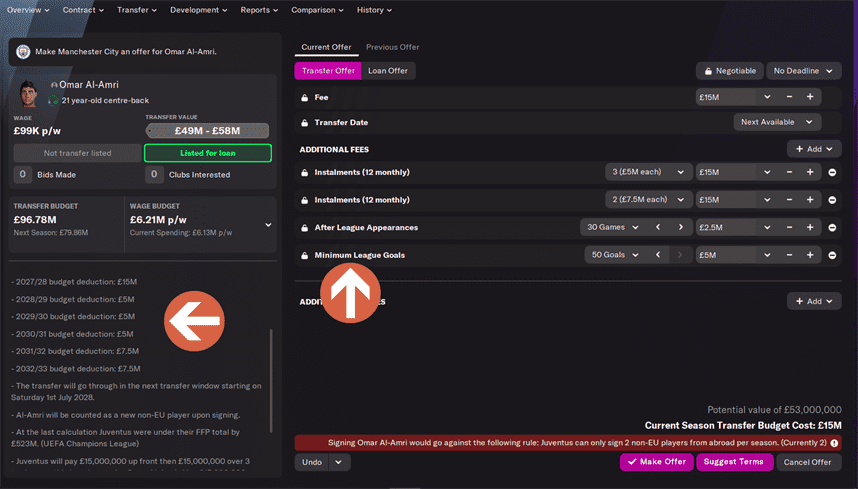Open the Comparison menu

point(317,10)
